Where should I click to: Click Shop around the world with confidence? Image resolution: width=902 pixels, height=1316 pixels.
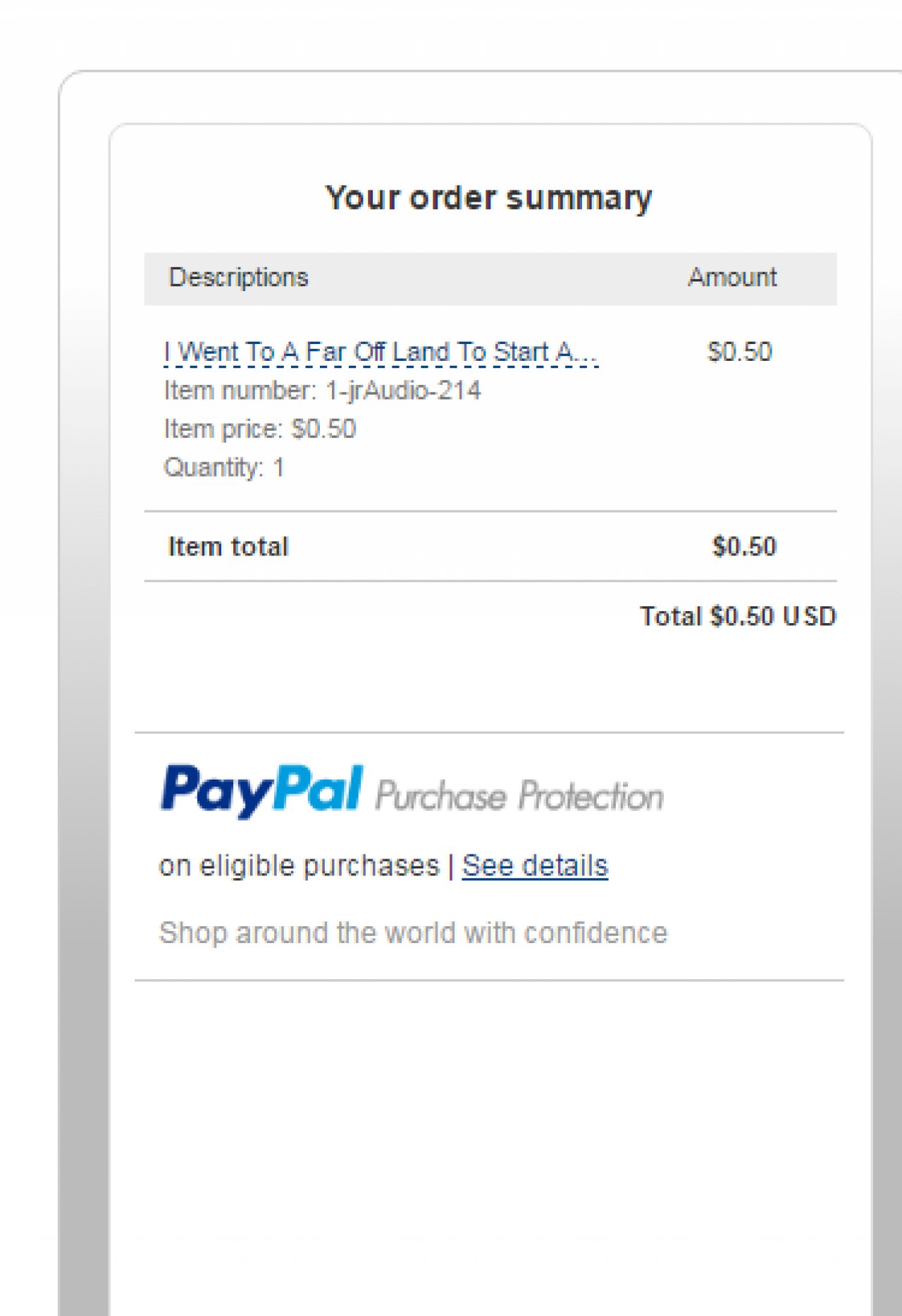coord(413,933)
